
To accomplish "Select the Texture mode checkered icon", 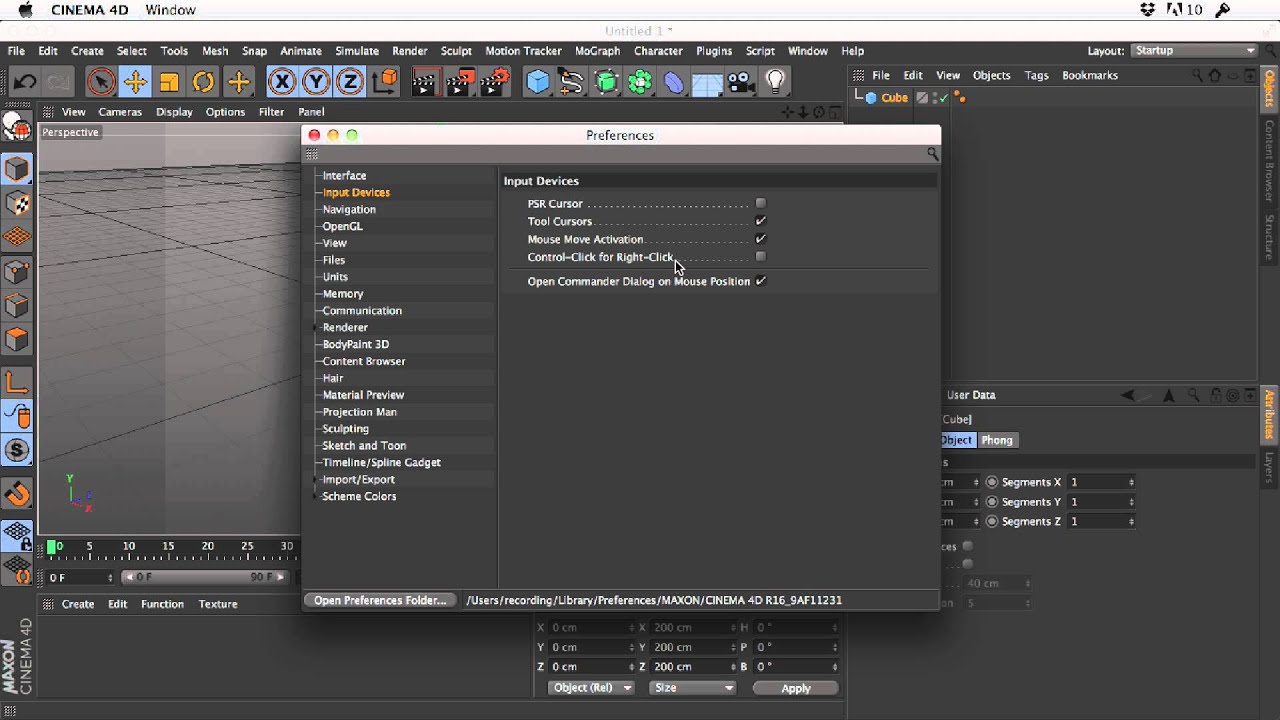I will point(17,203).
